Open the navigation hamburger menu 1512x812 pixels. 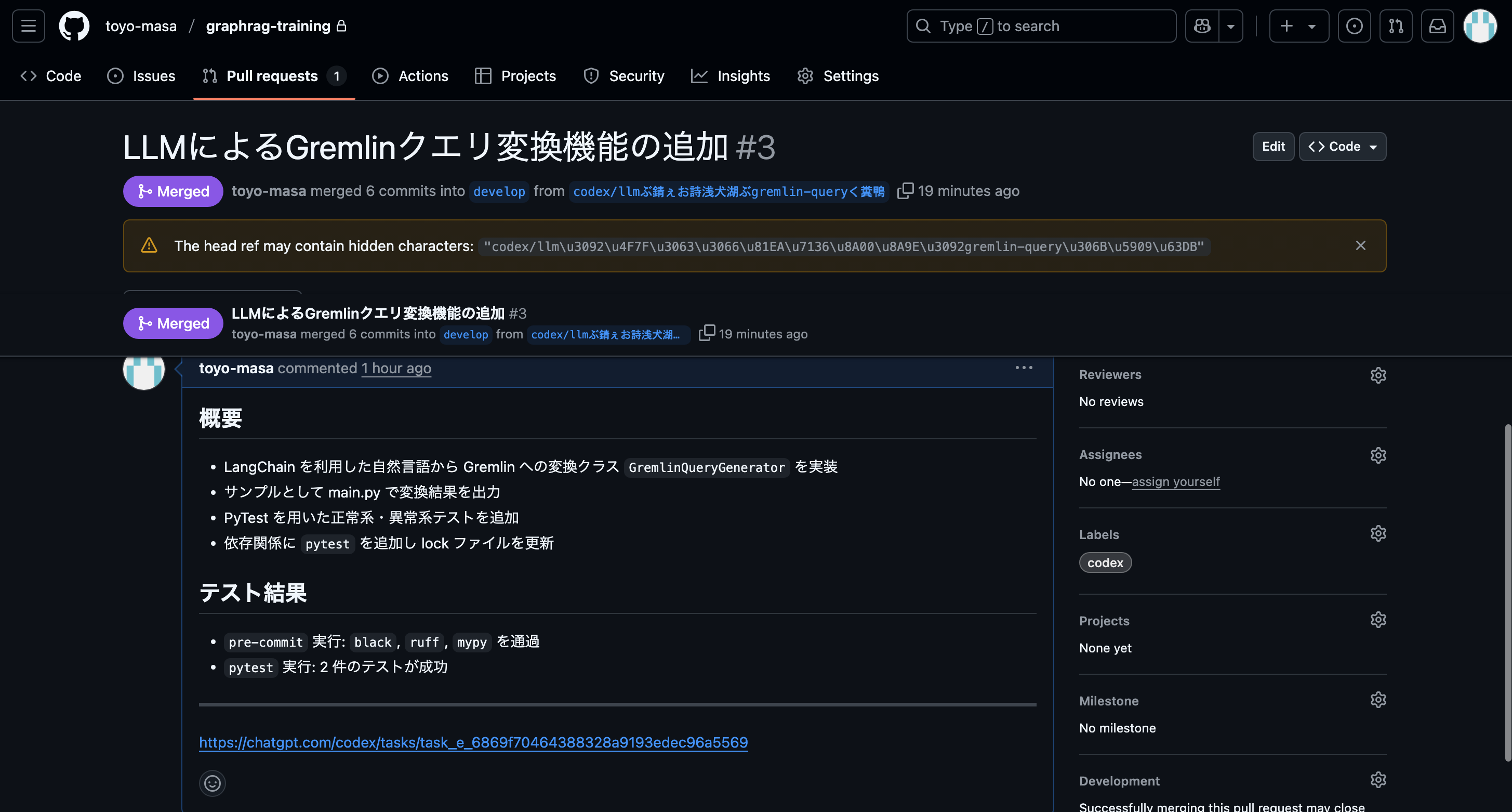pyautogui.click(x=28, y=26)
